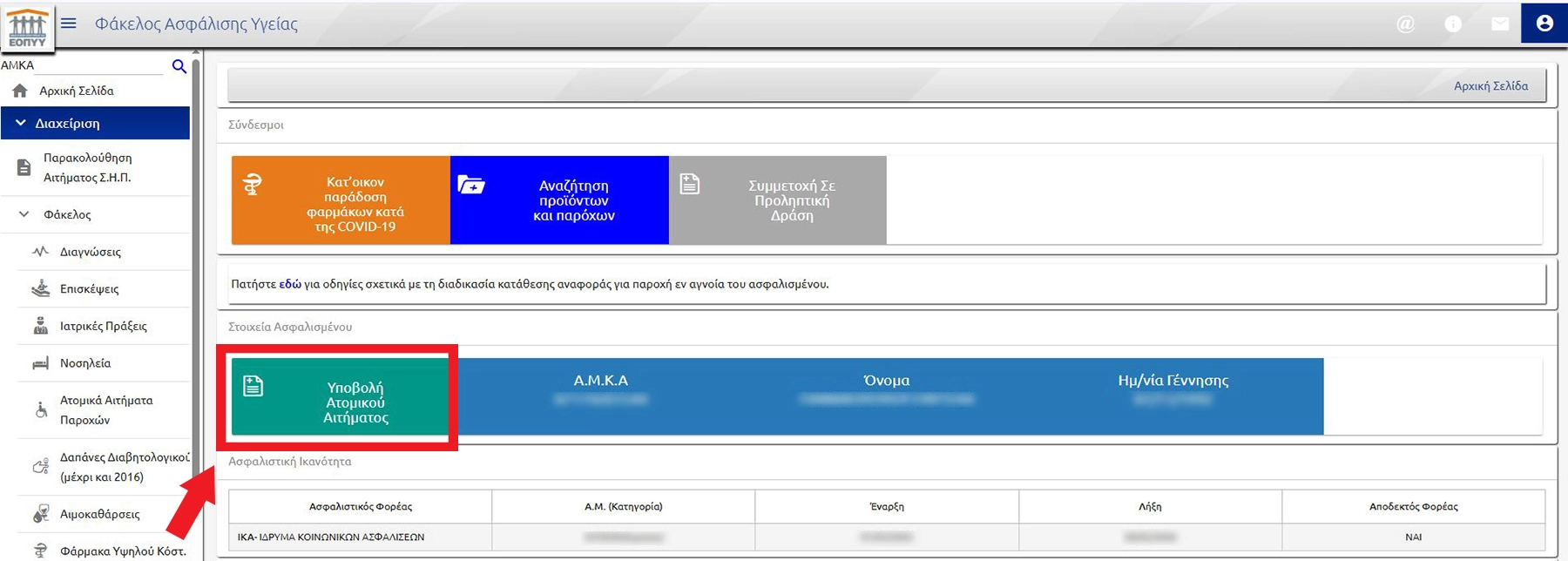Click the εδώ instructions link
Screen dimensions: 1568x561
290,284
